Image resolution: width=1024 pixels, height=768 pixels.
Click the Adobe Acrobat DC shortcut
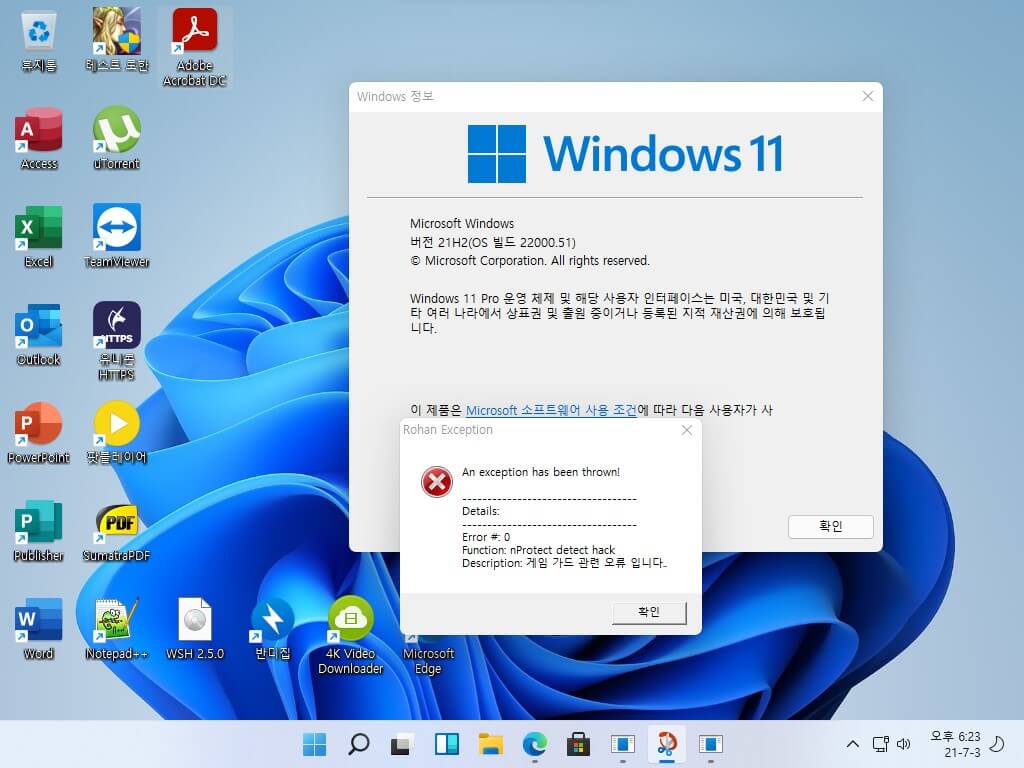click(x=194, y=47)
